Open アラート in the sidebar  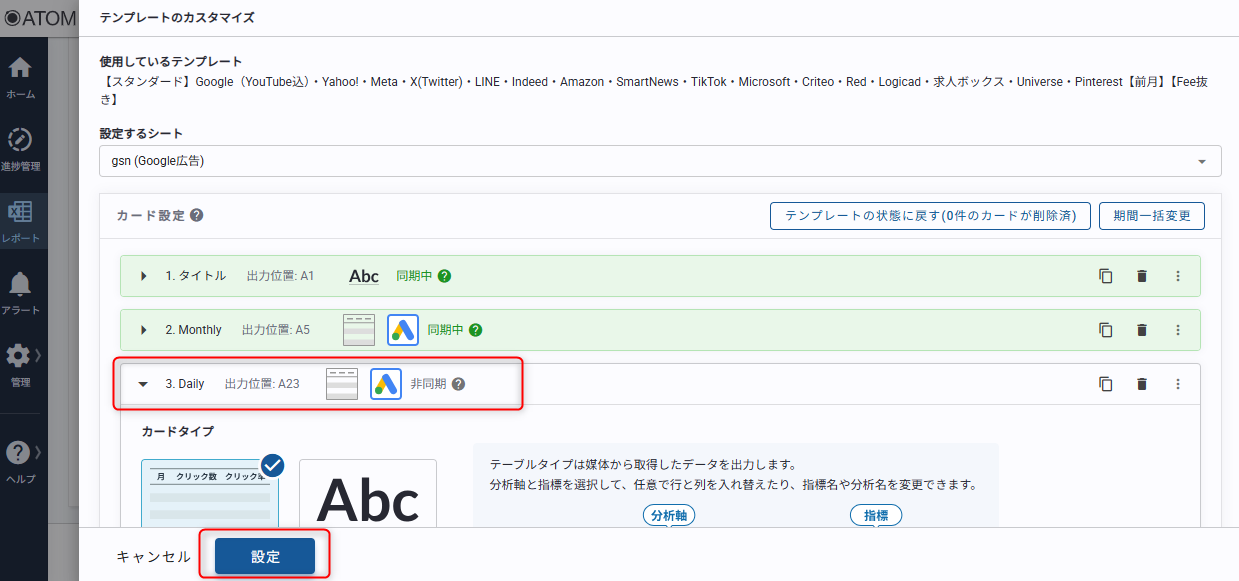(x=20, y=292)
